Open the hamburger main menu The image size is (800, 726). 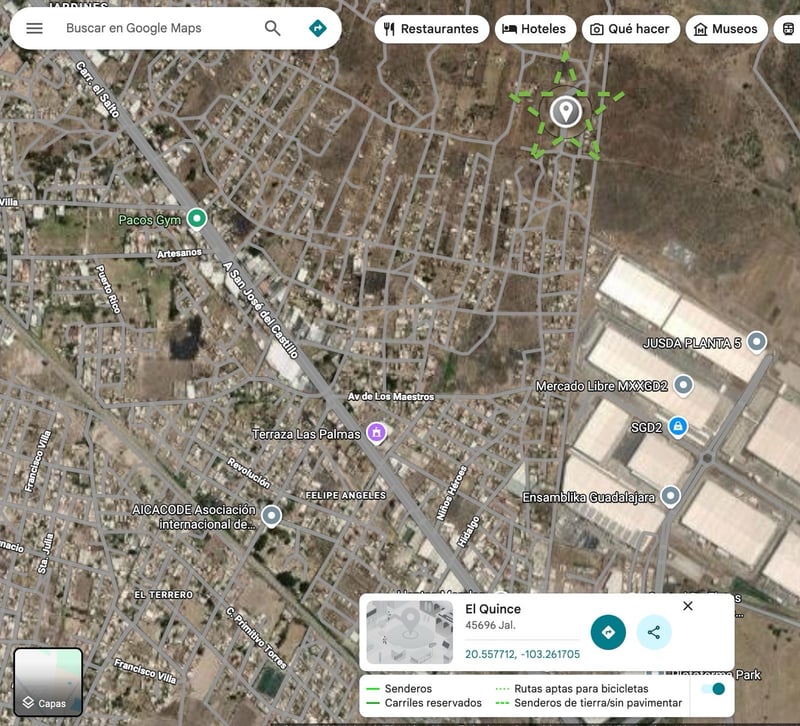34,28
